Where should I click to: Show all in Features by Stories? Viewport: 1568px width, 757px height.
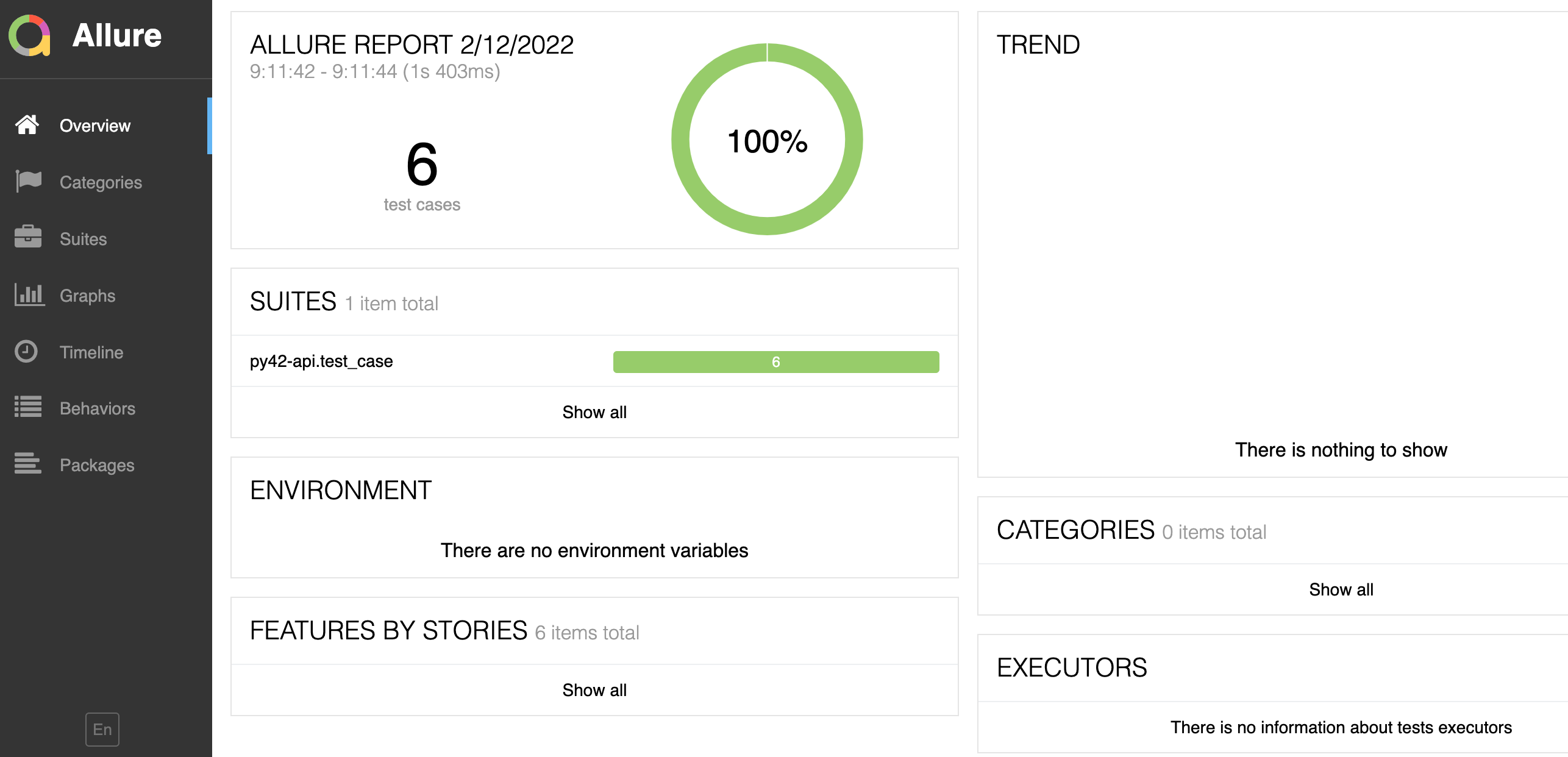[594, 690]
